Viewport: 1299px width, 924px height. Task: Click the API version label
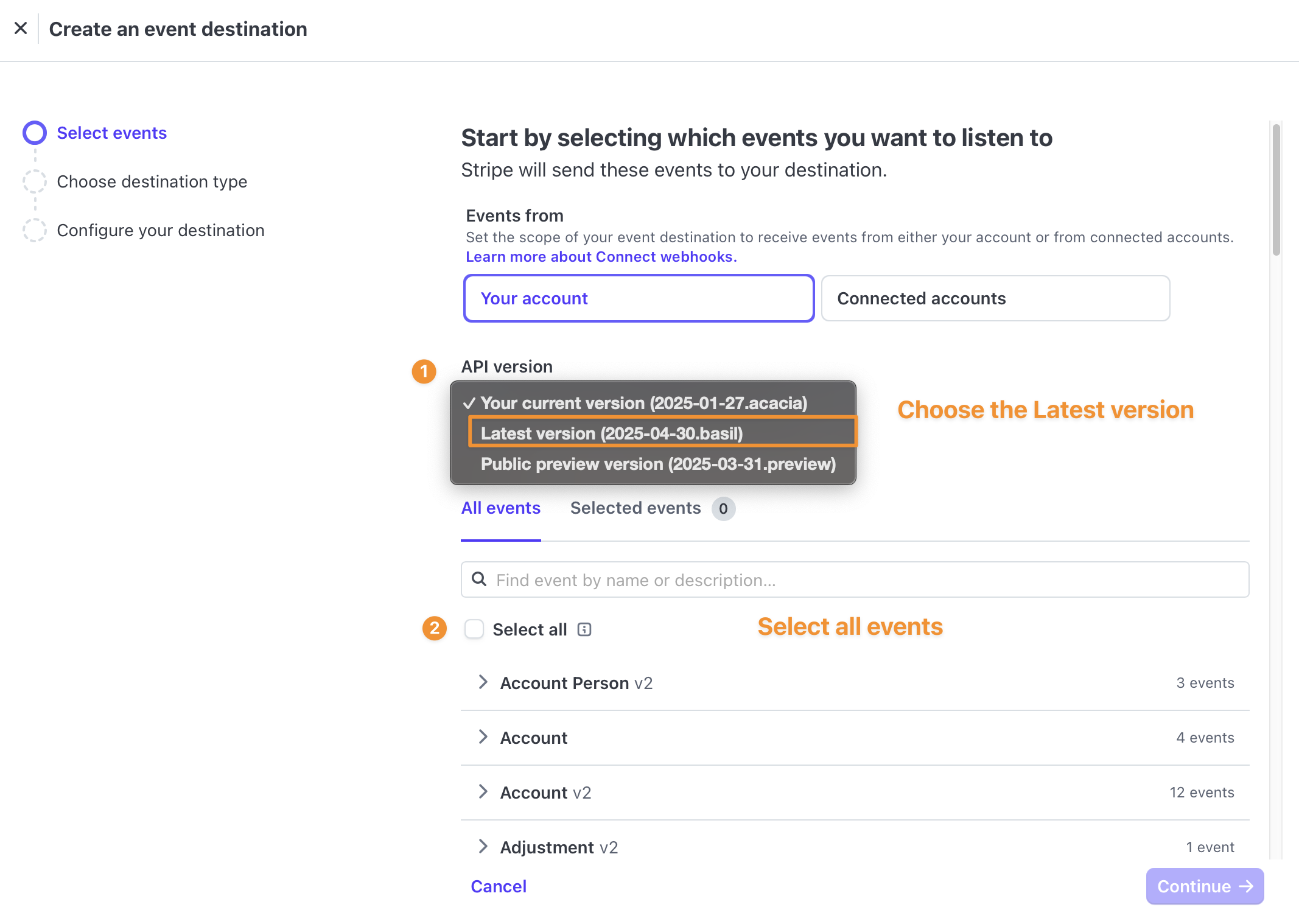pyautogui.click(x=507, y=366)
